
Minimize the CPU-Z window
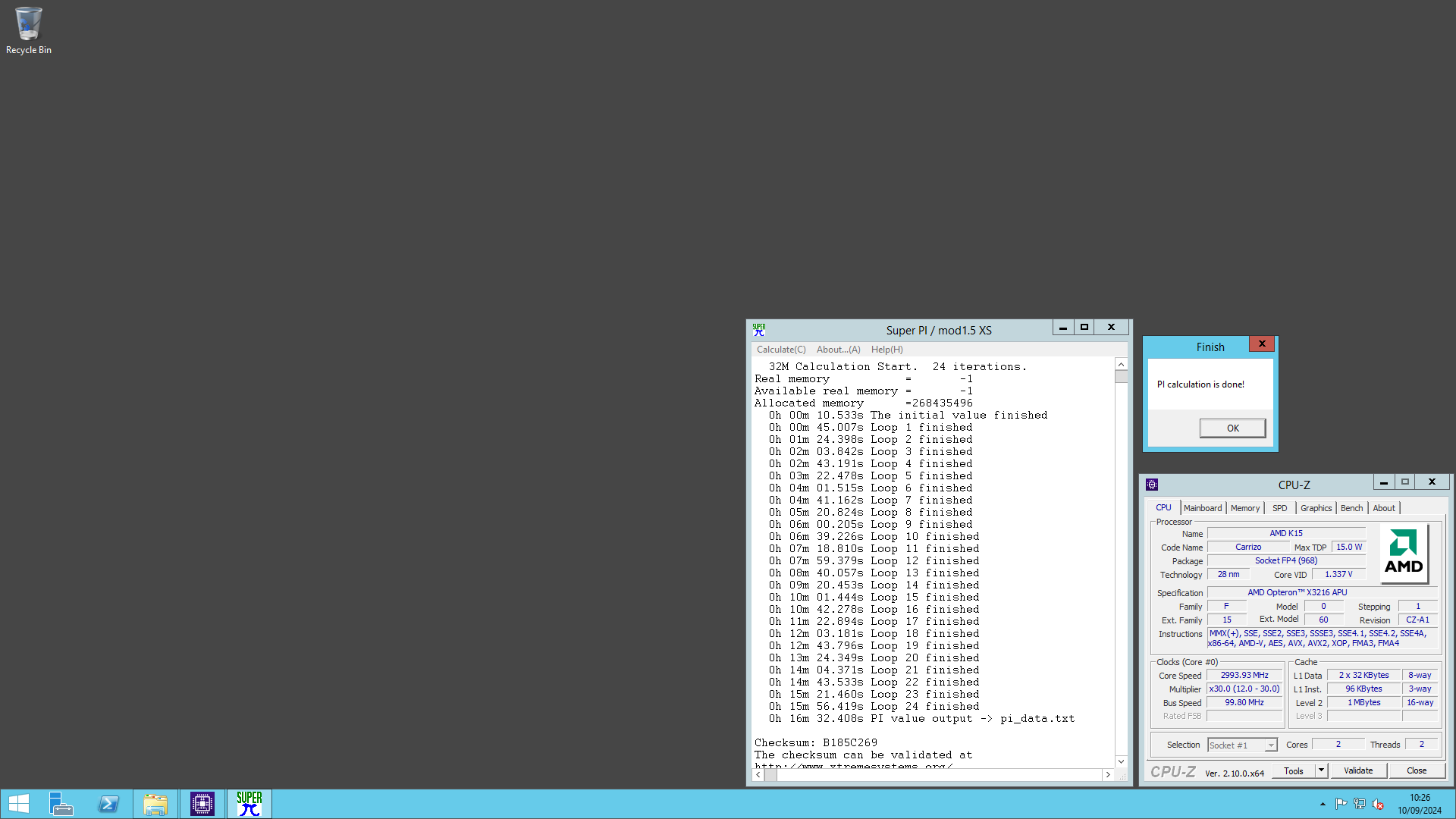[x=1384, y=482]
